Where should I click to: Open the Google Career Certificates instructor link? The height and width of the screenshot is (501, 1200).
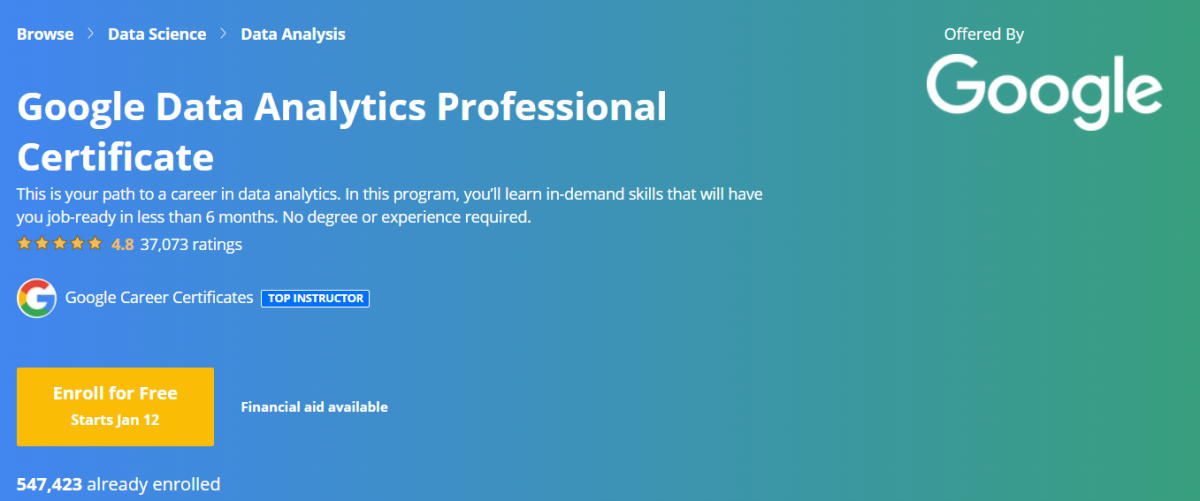click(159, 298)
